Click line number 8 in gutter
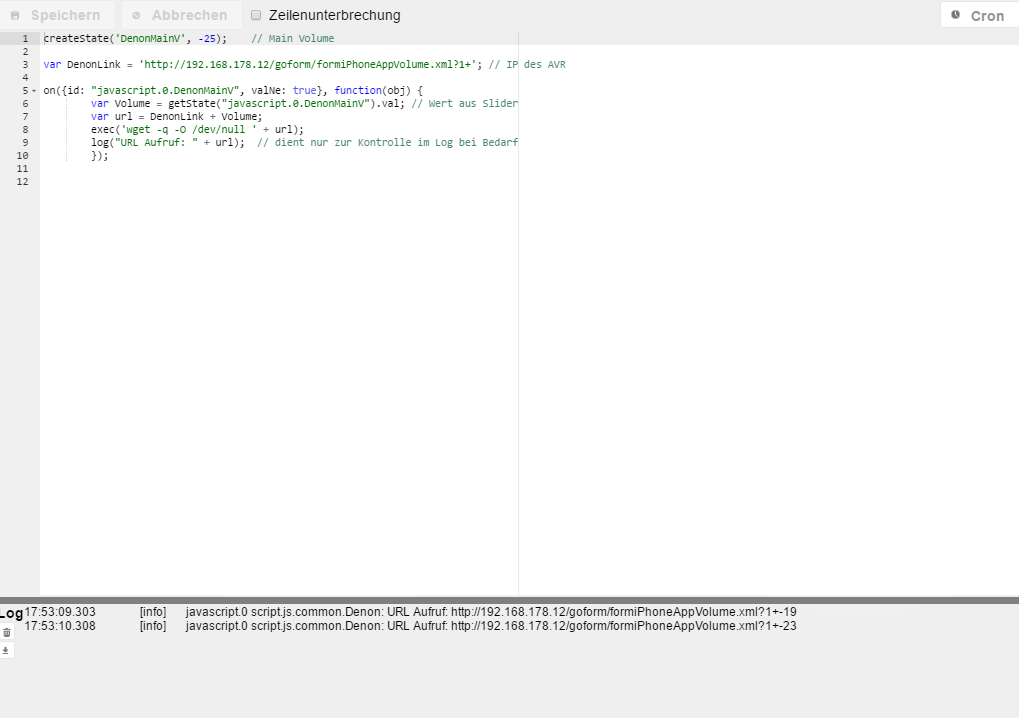Viewport: 1019px width, 718px height. tap(25, 129)
